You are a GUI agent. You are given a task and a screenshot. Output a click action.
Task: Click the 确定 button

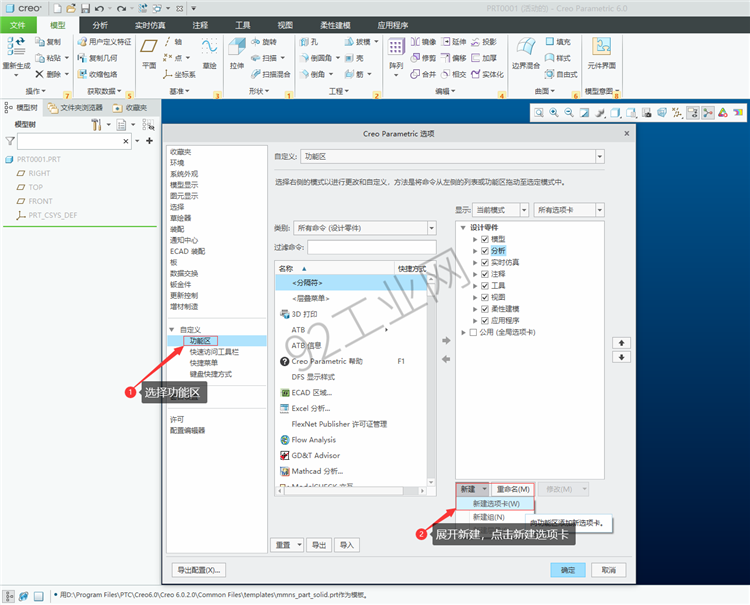(x=568, y=570)
